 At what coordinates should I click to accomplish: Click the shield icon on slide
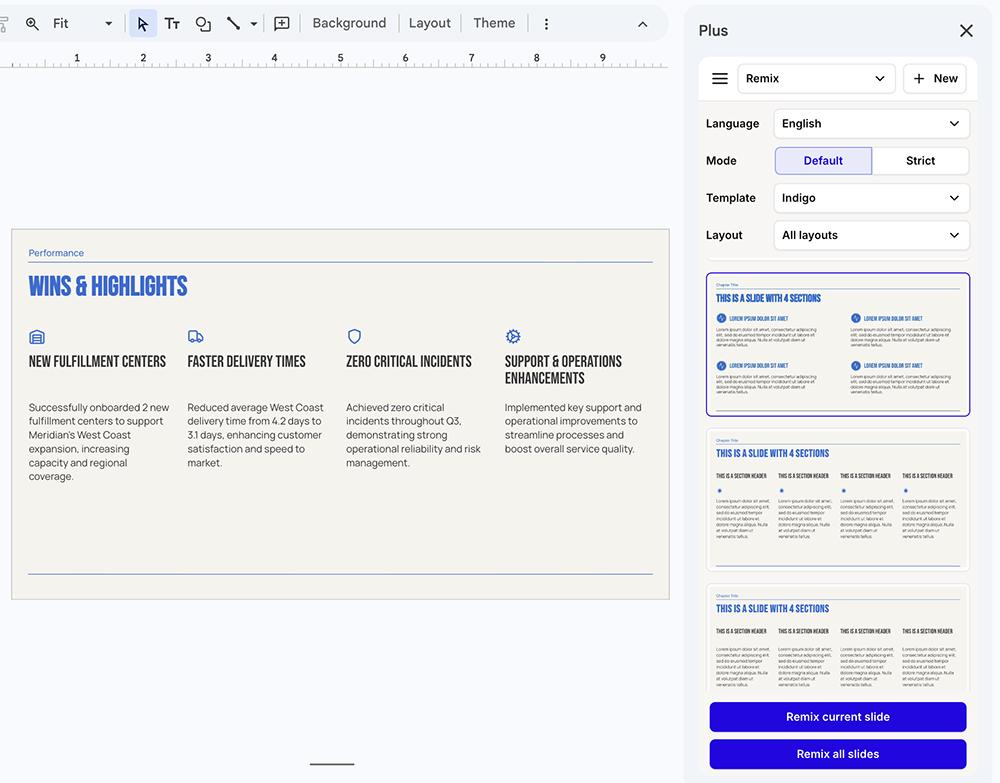355,336
